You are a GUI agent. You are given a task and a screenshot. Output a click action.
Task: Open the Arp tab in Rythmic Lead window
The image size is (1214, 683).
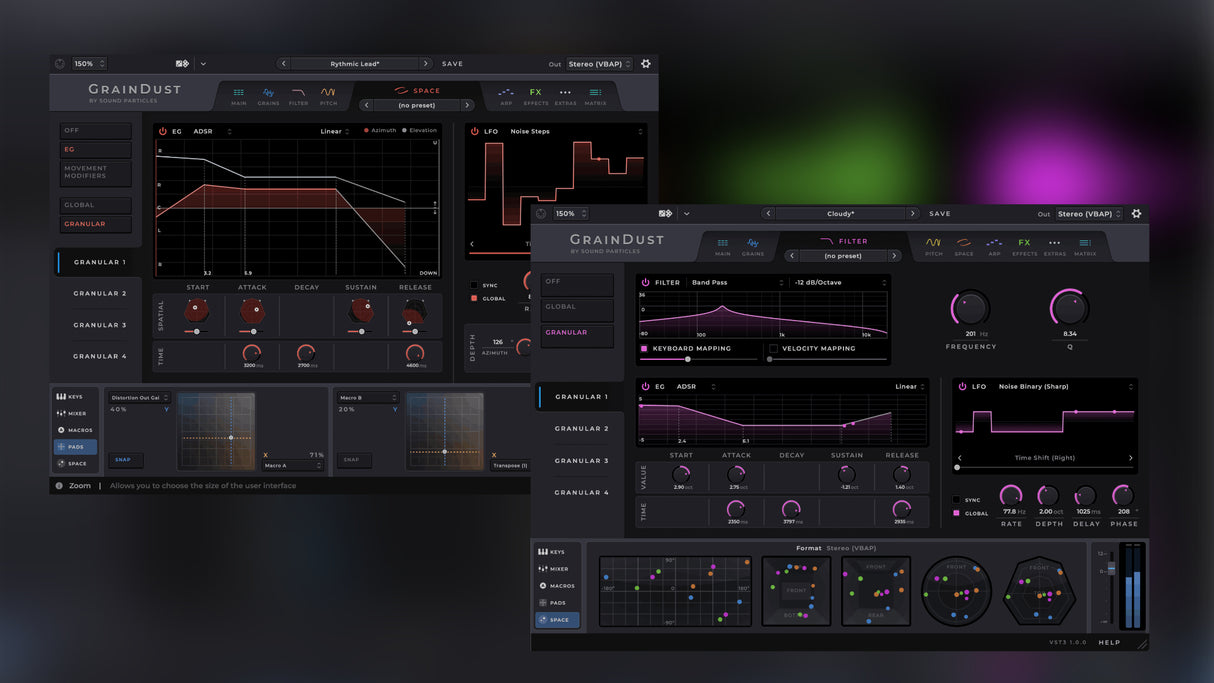[506, 96]
